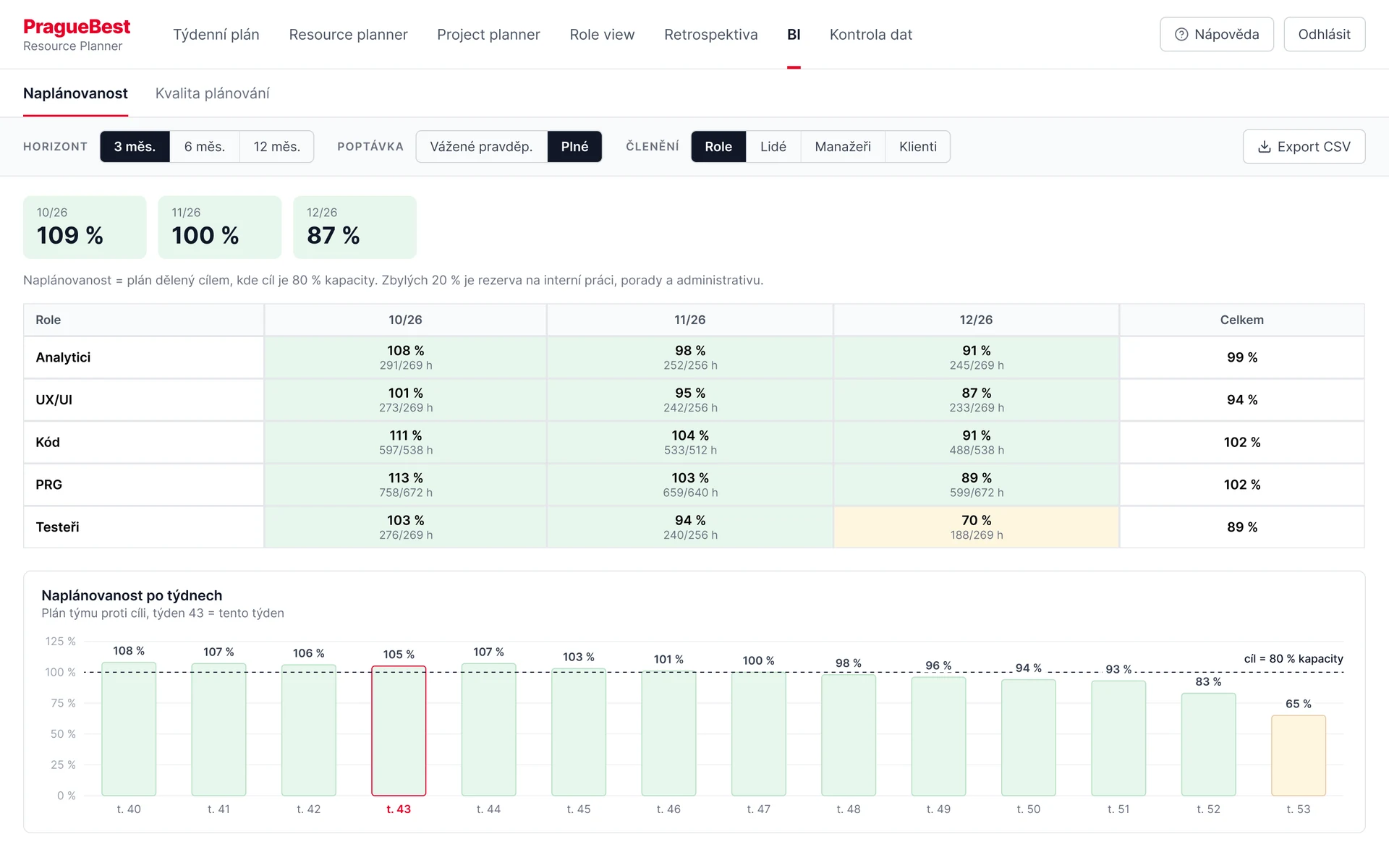Click the t. 40 bar at 108 %
The image size is (1389, 868).
129,729
